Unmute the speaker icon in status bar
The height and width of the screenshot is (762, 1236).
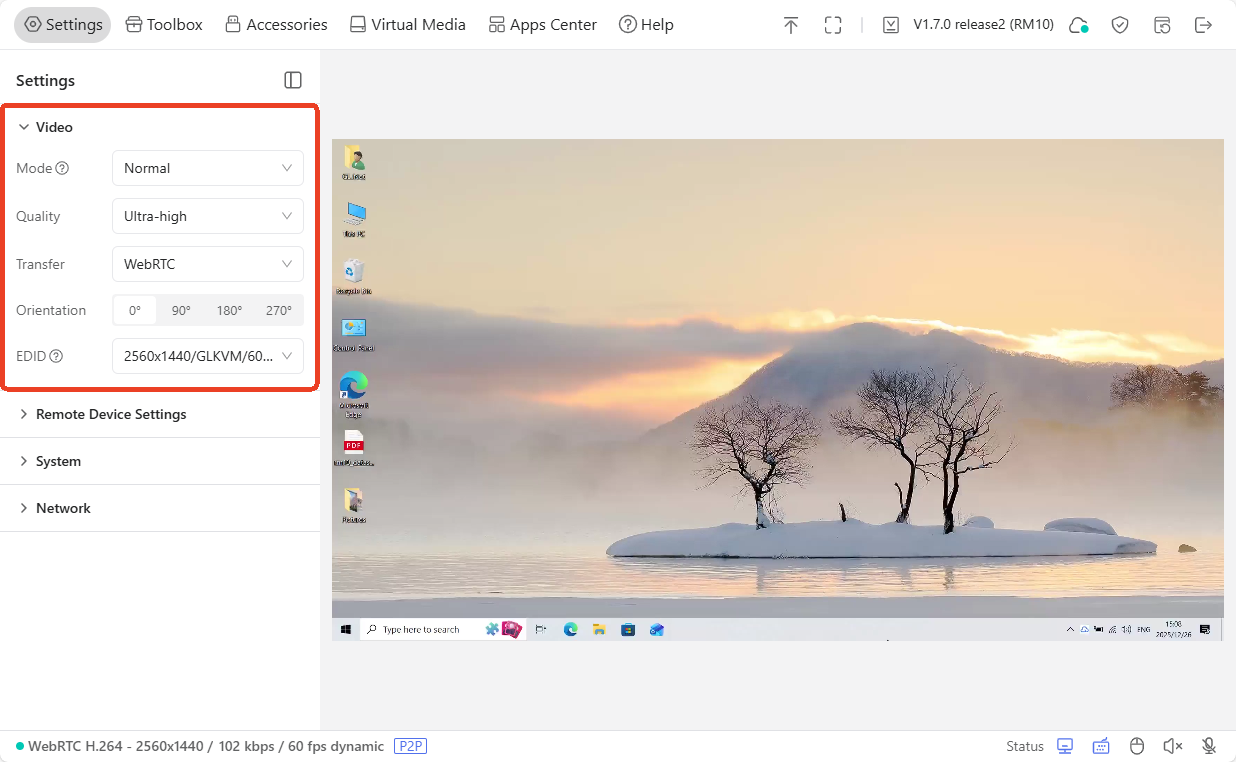[1172, 746]
